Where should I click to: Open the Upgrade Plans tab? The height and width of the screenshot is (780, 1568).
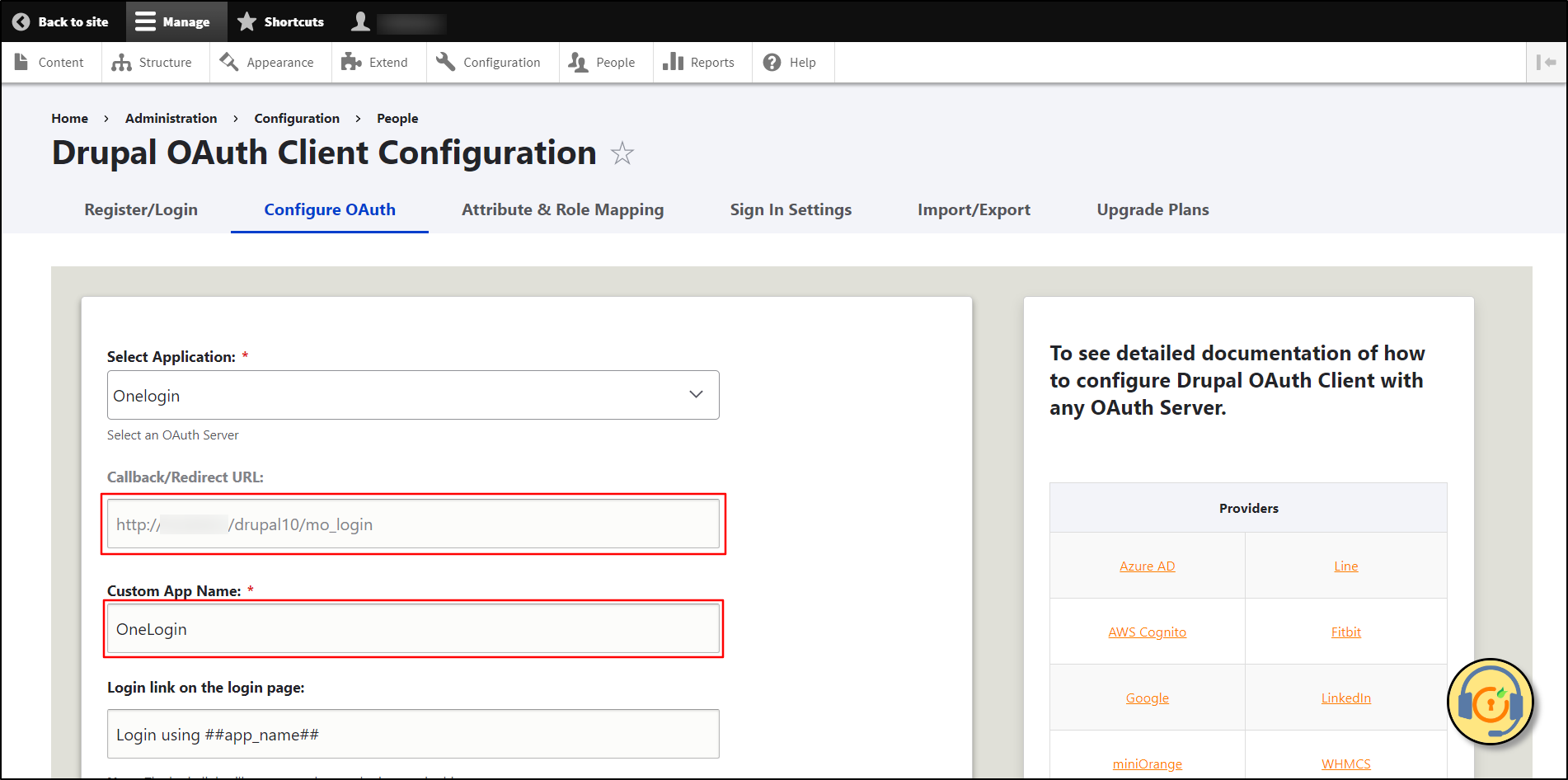click(1153, 209)
